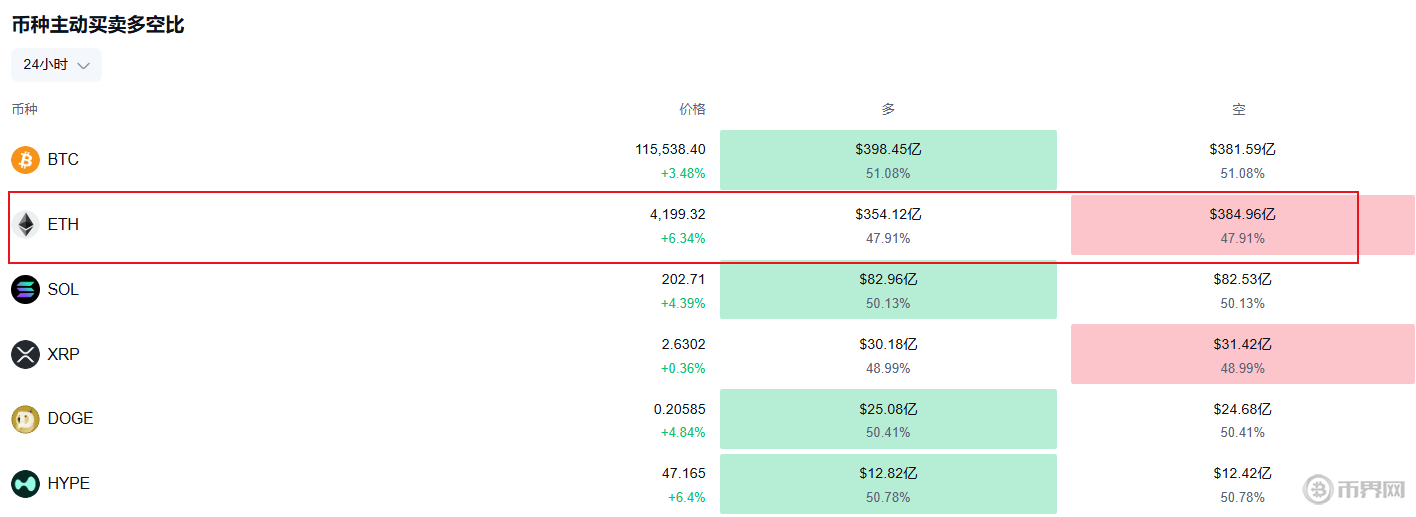This screenshot has width=1416, height=517.
Task: Click the BTC coin icon
Action: click(25, 160)
